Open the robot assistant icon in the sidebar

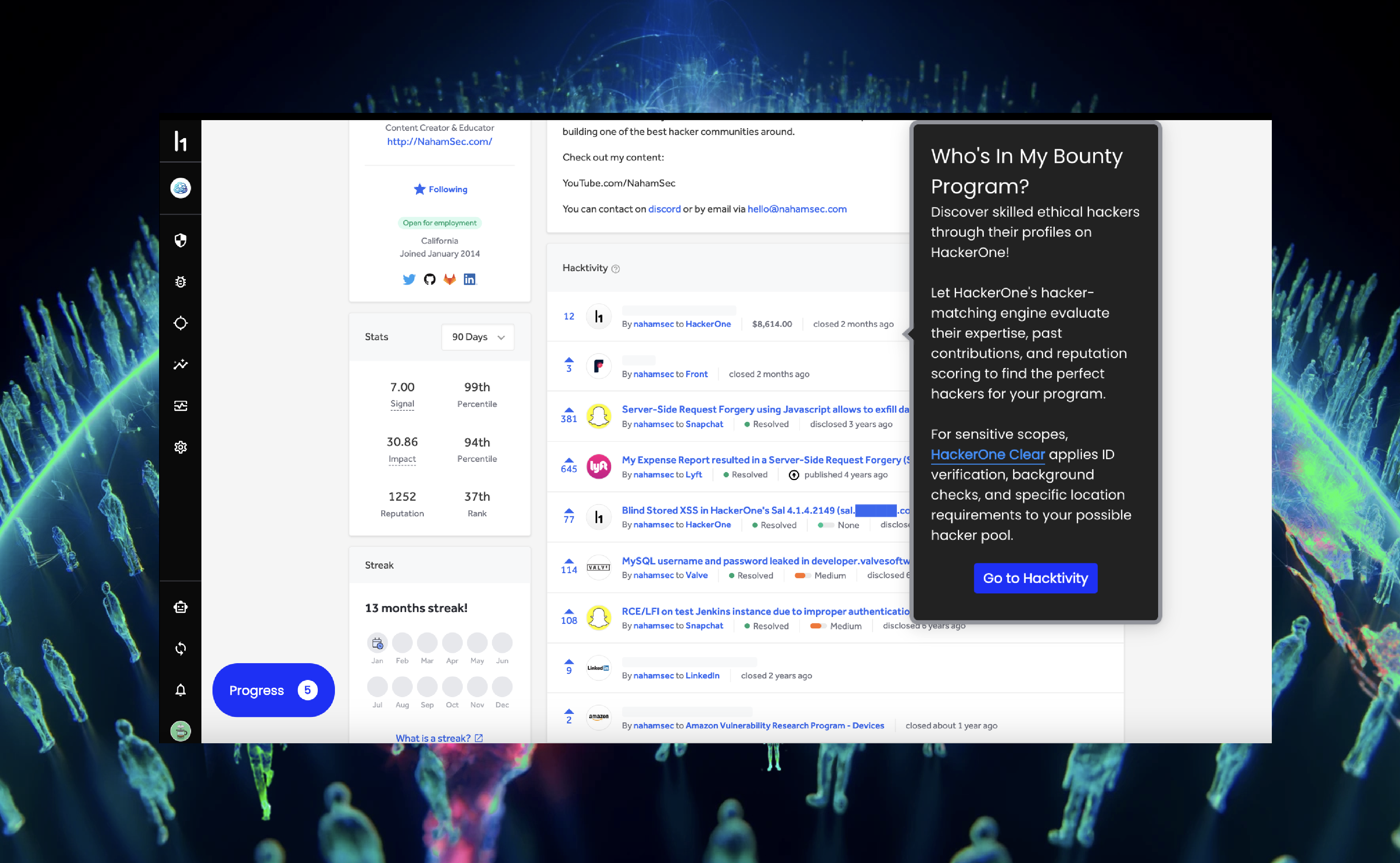(x=180, y=607)
